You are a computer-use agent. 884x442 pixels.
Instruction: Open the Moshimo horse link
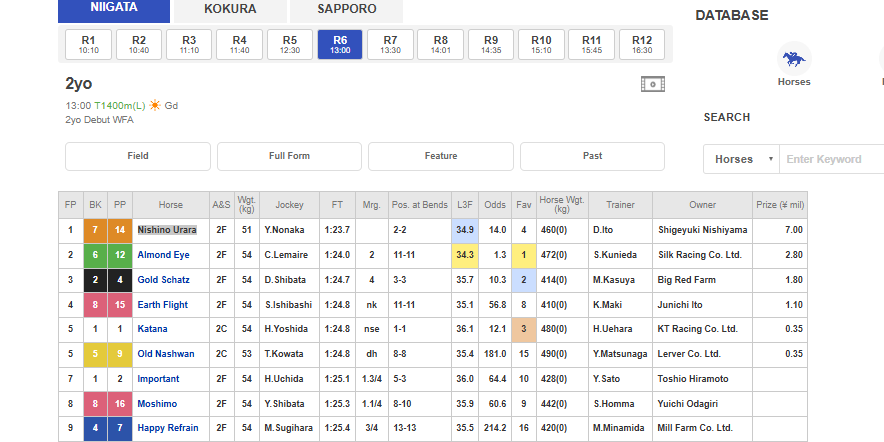pos(157,404)
